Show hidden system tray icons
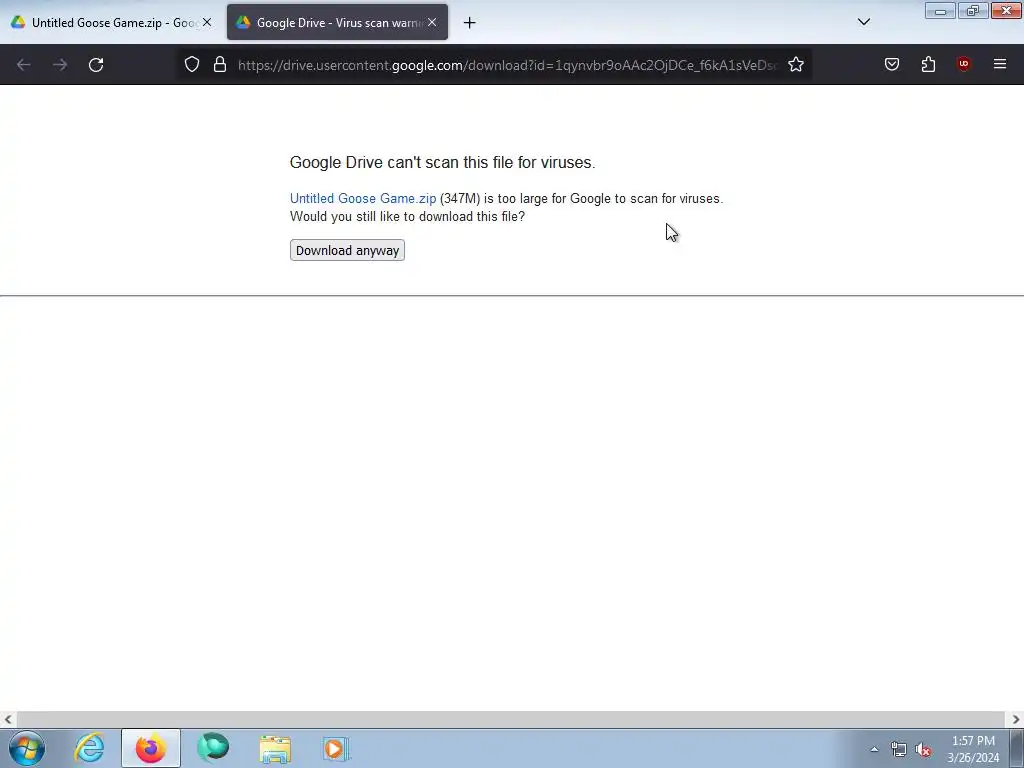 (874, 749)
